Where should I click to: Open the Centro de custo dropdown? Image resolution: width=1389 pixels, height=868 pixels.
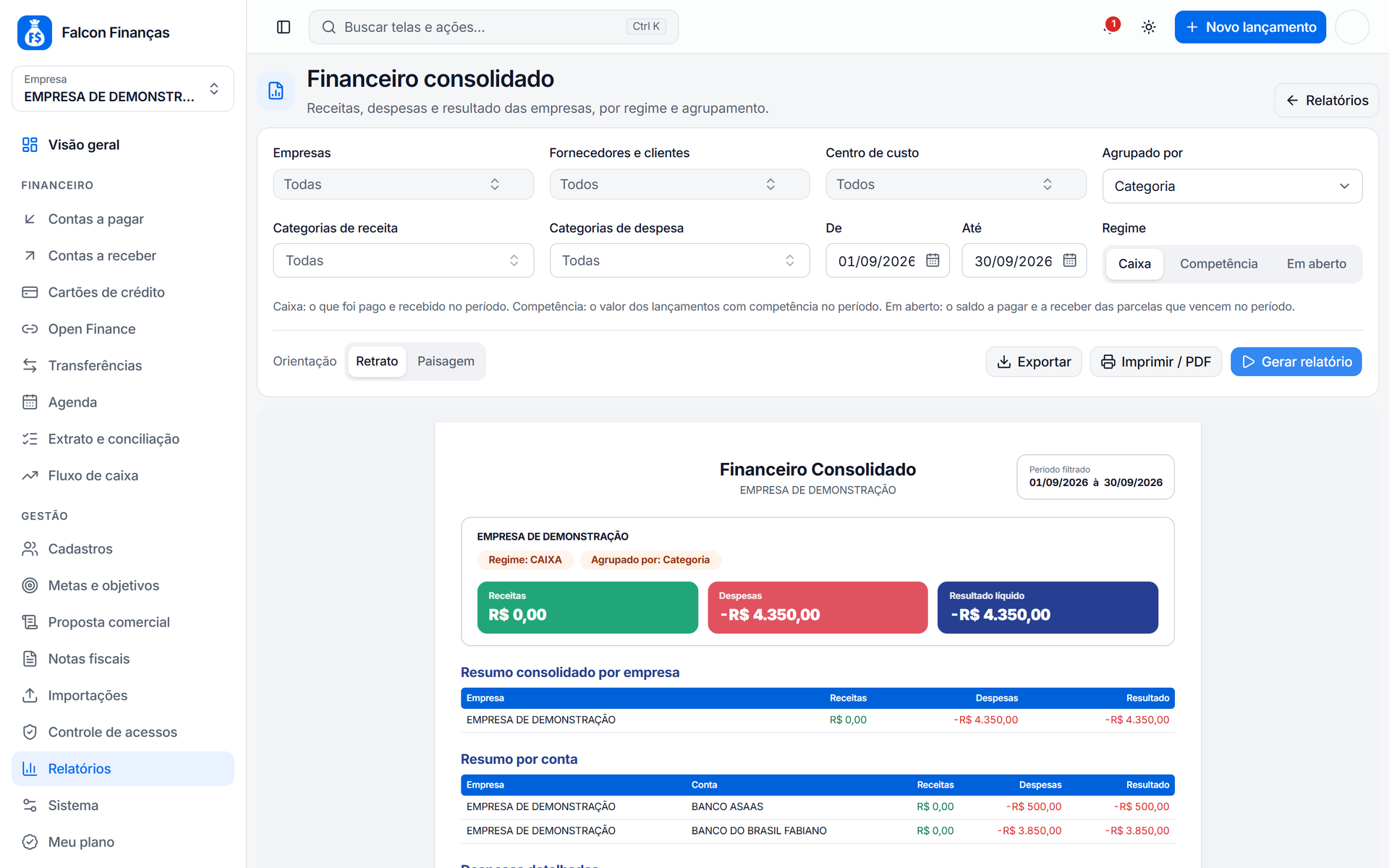[x=956, y=184]
